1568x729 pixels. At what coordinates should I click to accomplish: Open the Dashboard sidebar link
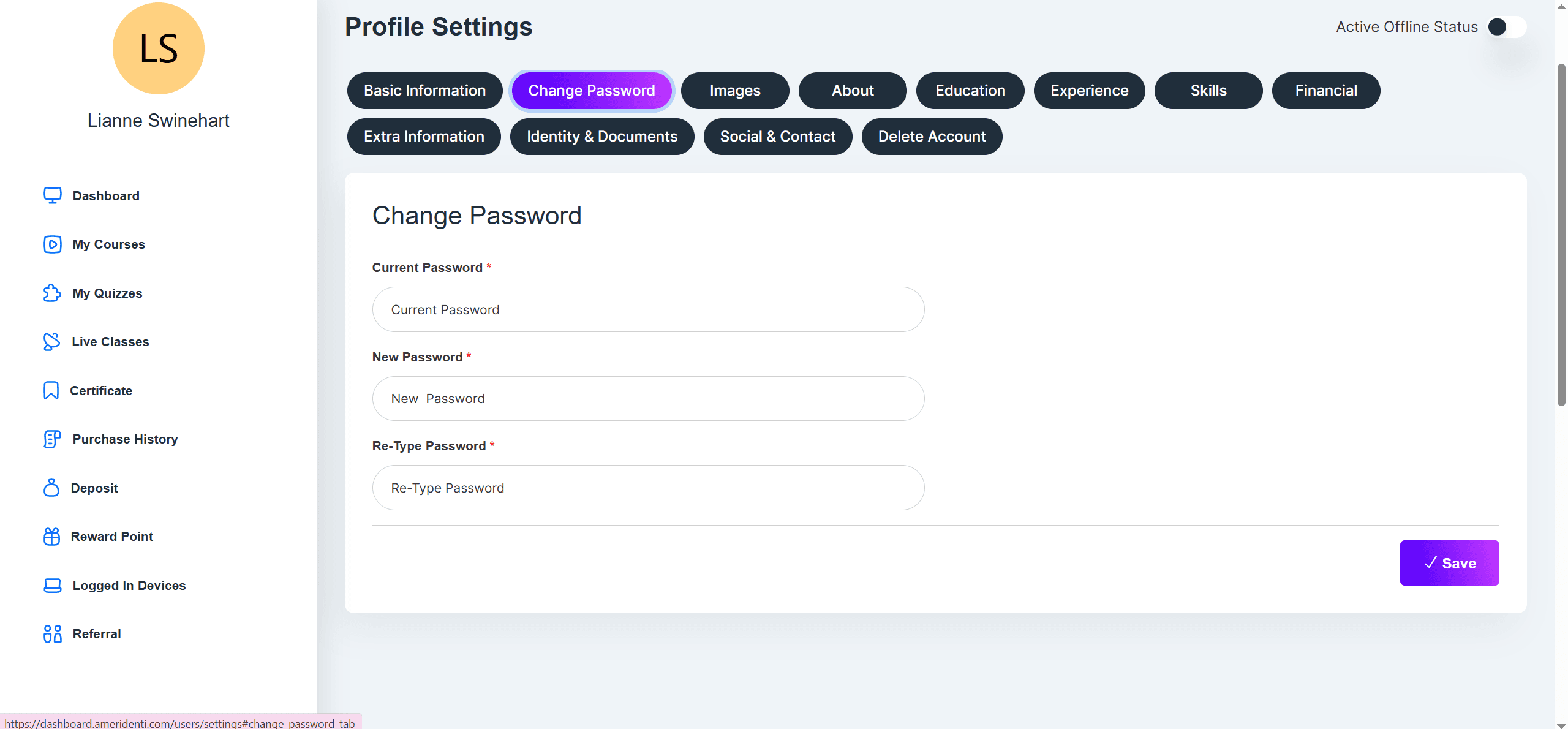[x=106, y=195]
